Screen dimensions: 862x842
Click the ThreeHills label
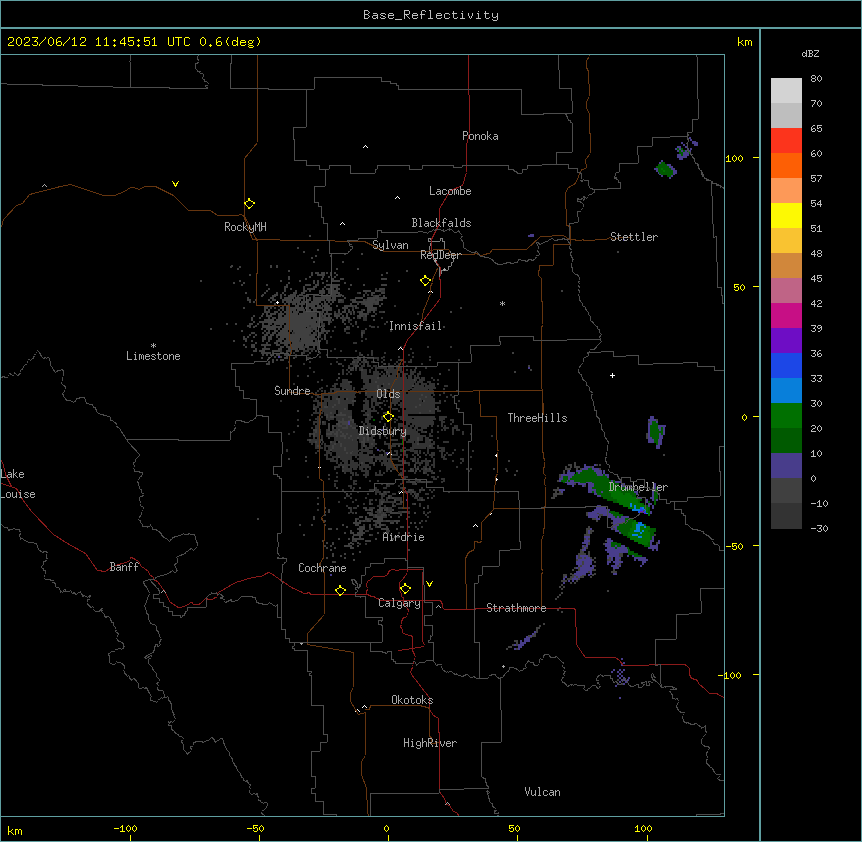pos(538,418)
